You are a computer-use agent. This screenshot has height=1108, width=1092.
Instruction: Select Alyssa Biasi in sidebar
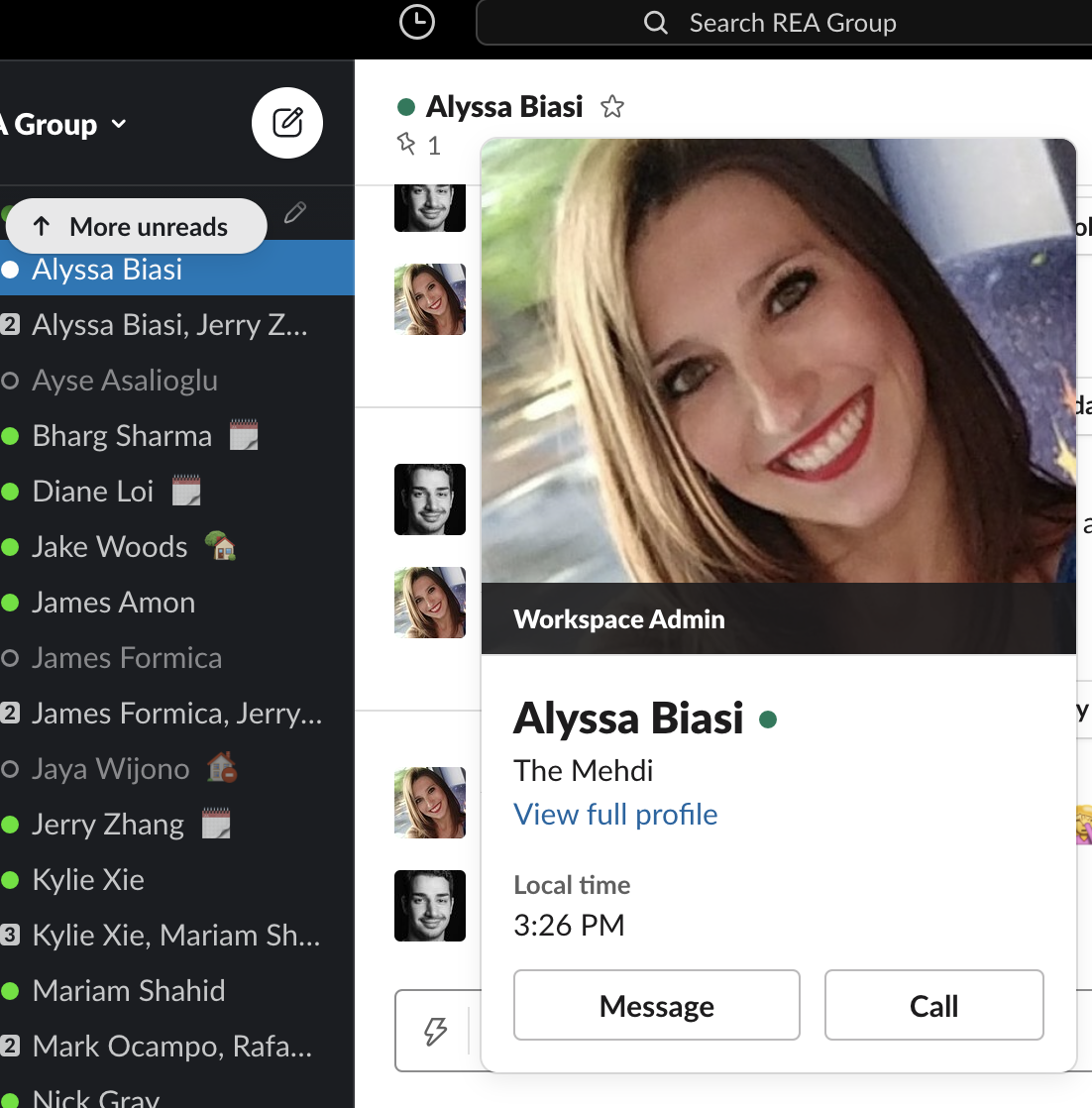tap(177, 269)
